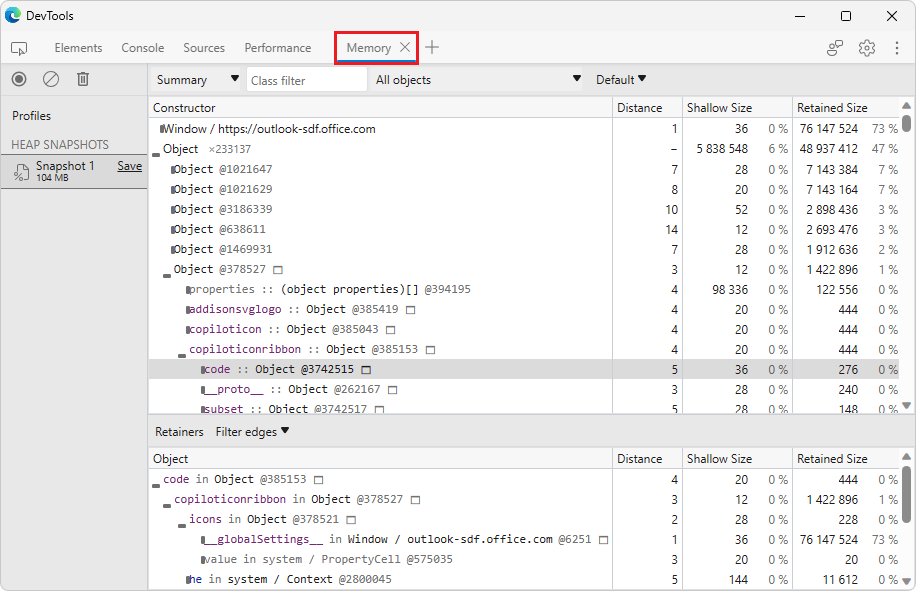The image size is (916, 591).
Task: Open the All objects filter dropdown
Action: [x=477, y=80]
